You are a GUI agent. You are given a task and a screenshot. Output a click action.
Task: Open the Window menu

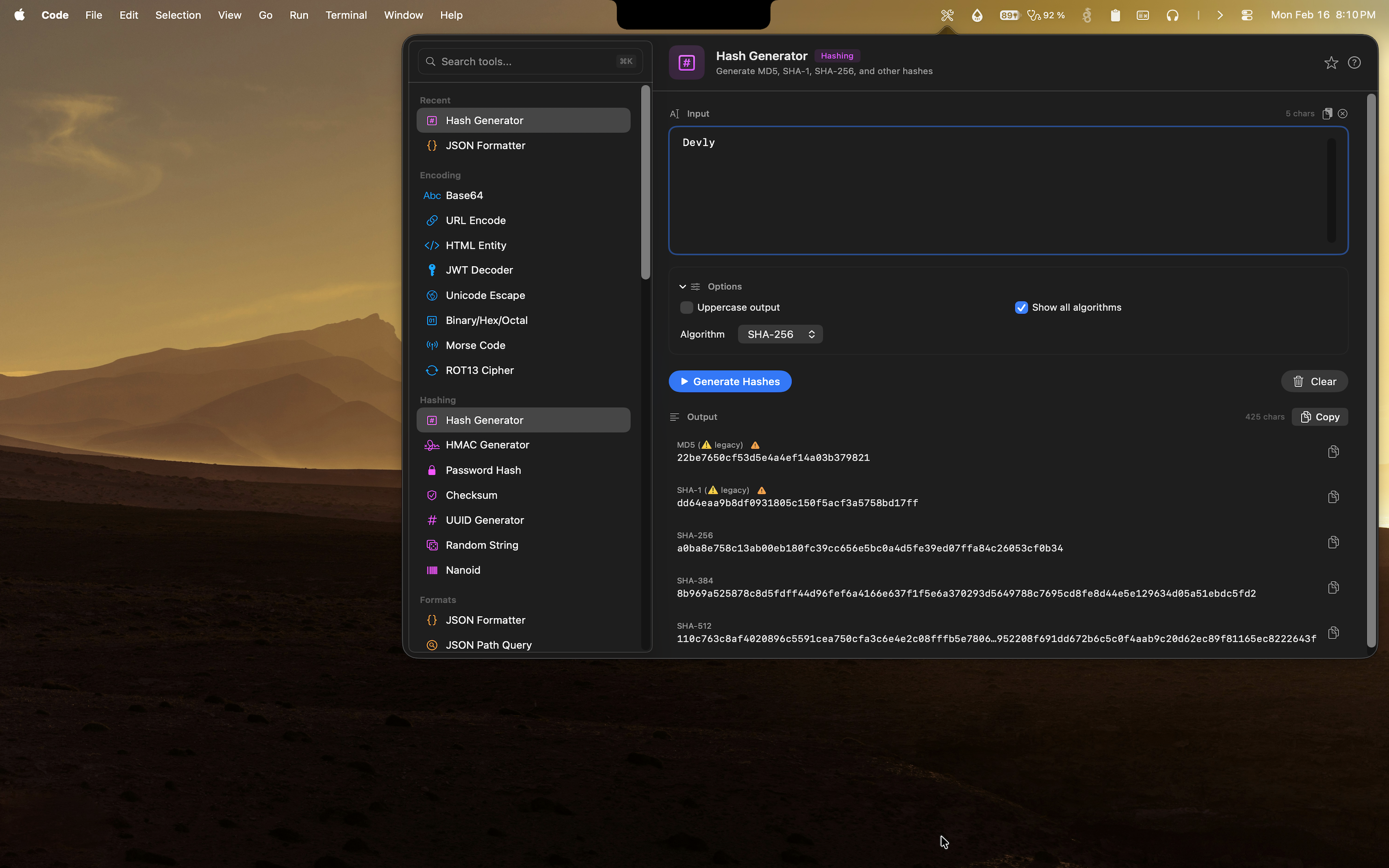click(403, 15)
